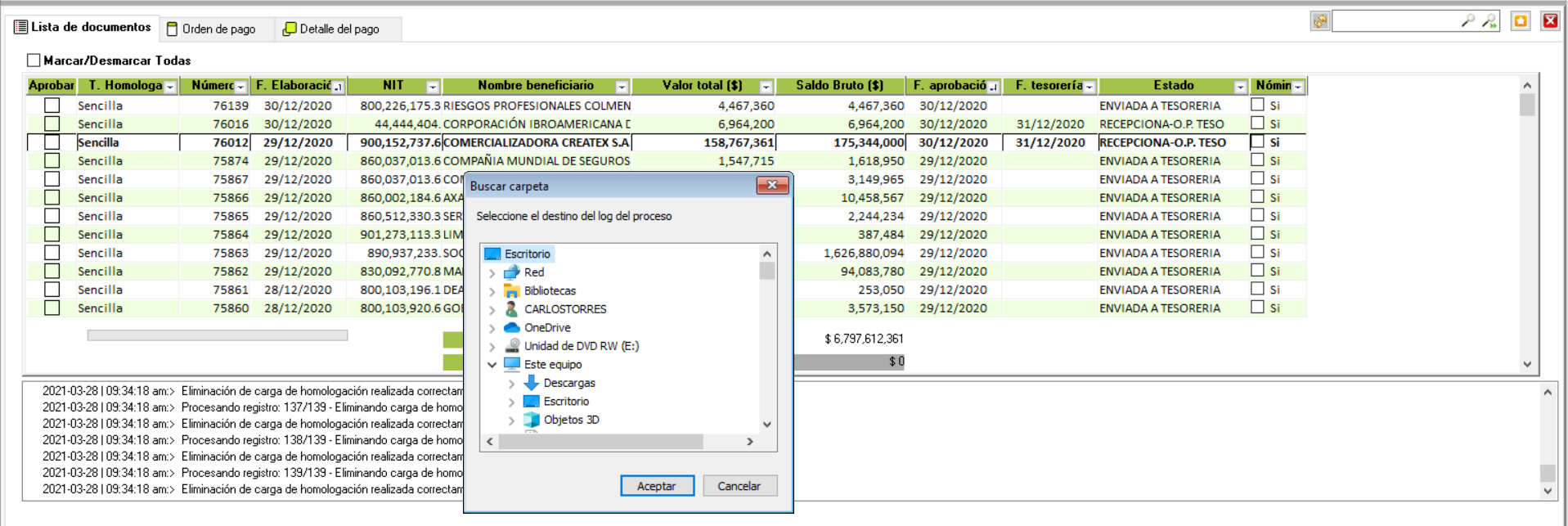This screenshot has height=526, width=1568.
Task: Select the Red network icon
Action: tap(512, 272)
